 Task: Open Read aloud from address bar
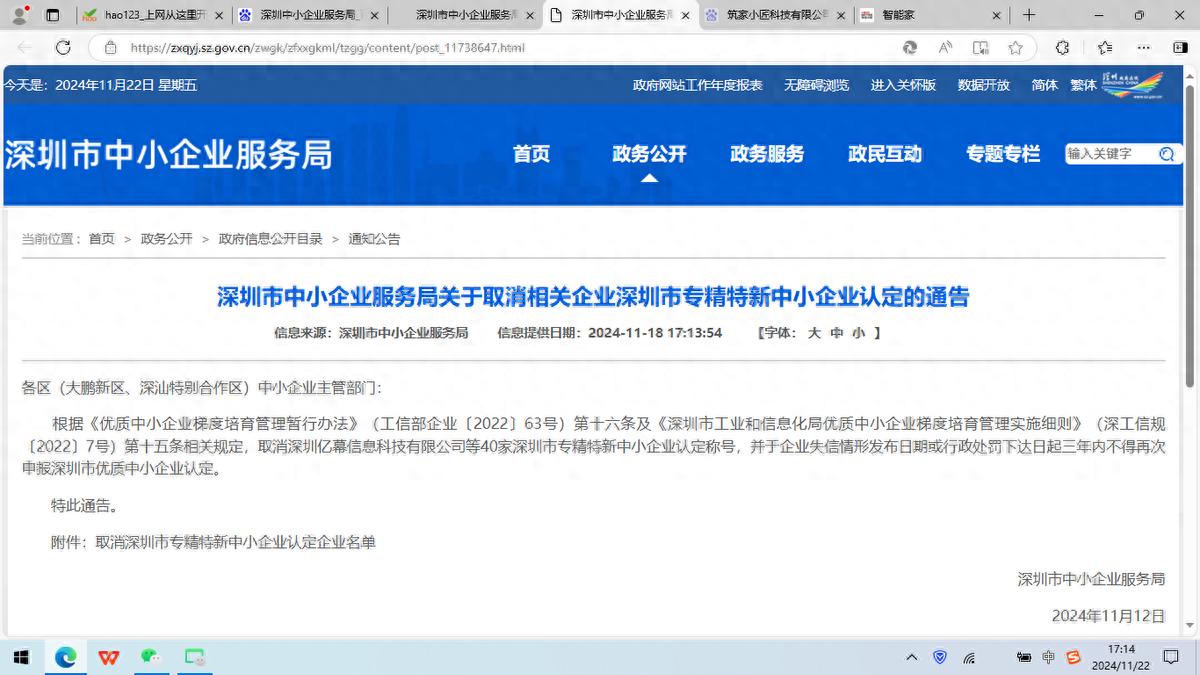[945, 47]
